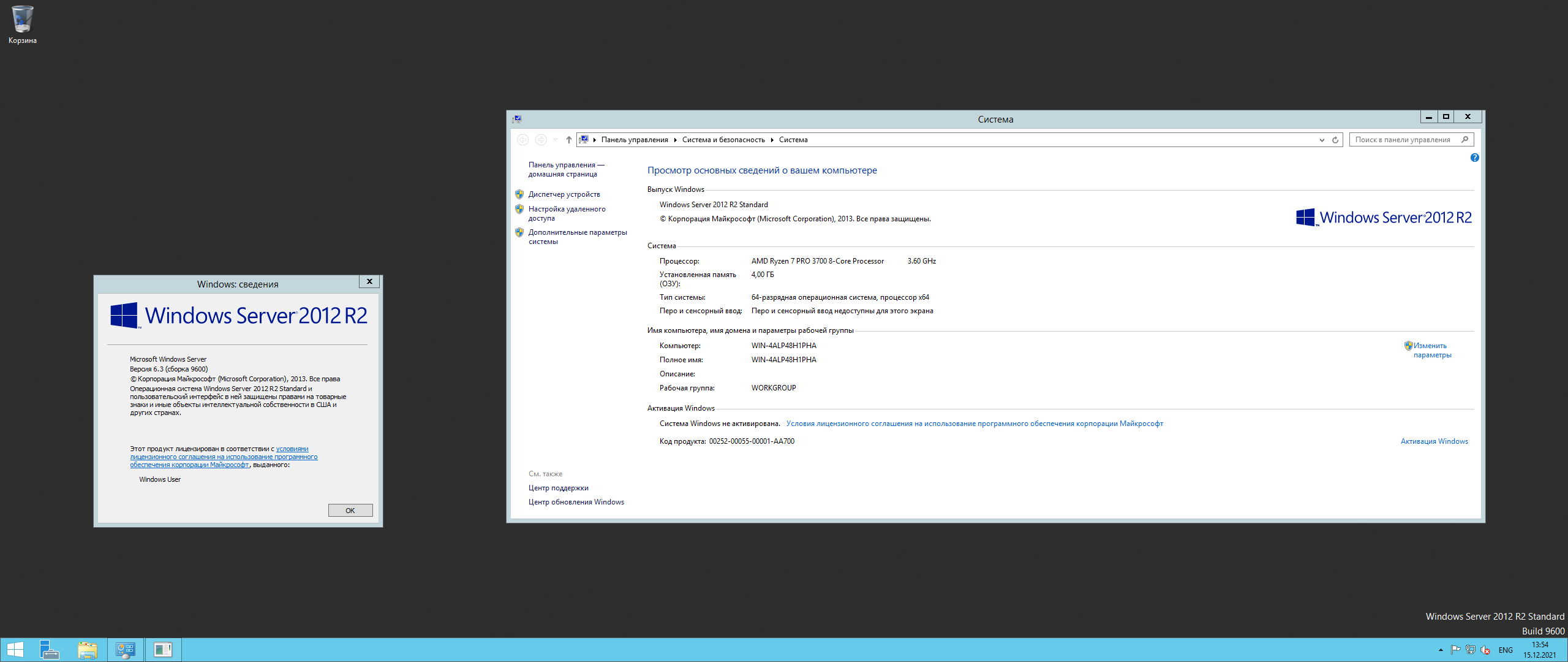Click the help question mark icon

(x=1474, y=158)
